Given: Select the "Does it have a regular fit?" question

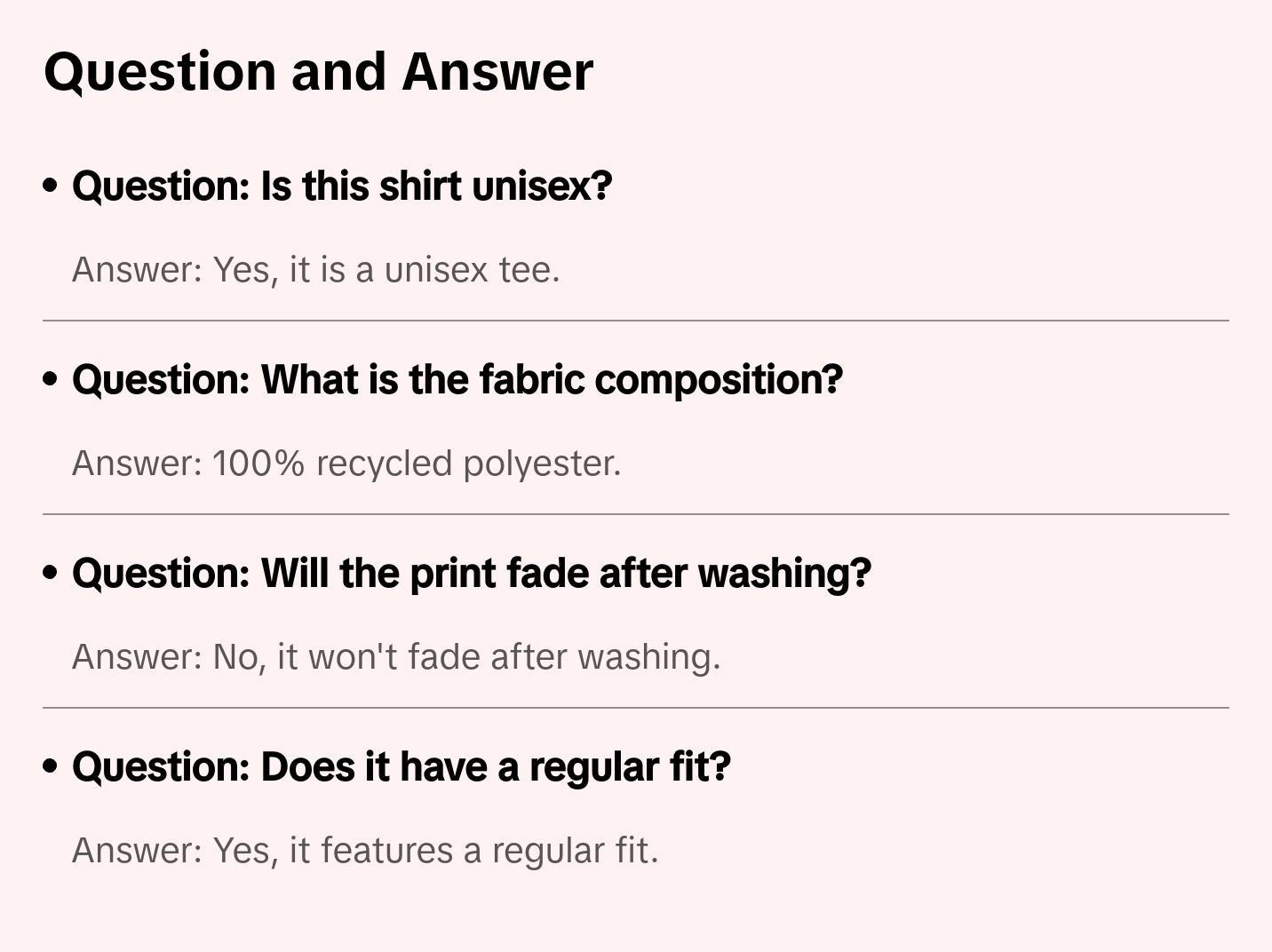Looking at the screenshot, I should click(401, 767).
